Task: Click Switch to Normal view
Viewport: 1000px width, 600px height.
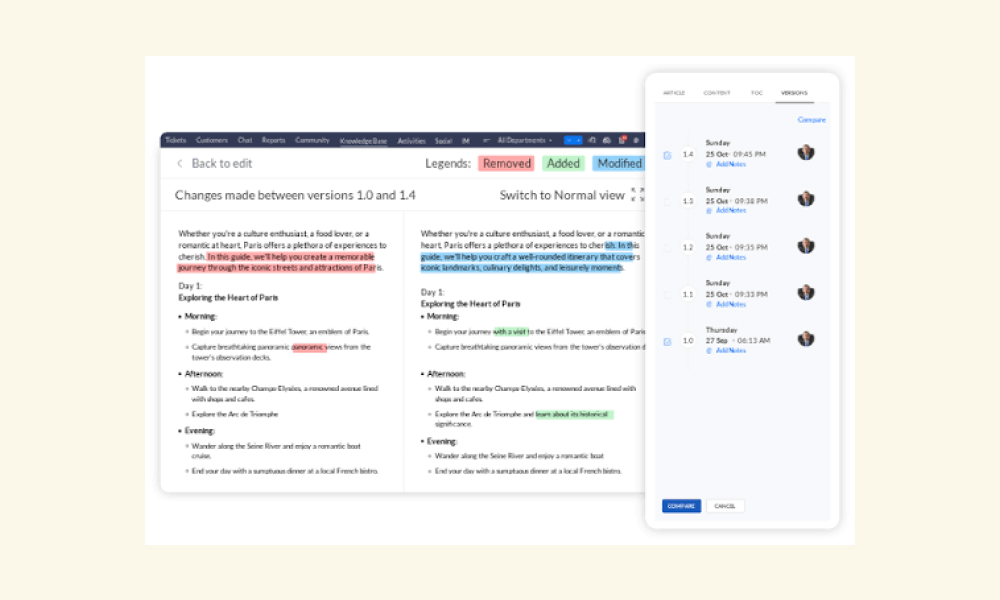Action: [562, 195]
